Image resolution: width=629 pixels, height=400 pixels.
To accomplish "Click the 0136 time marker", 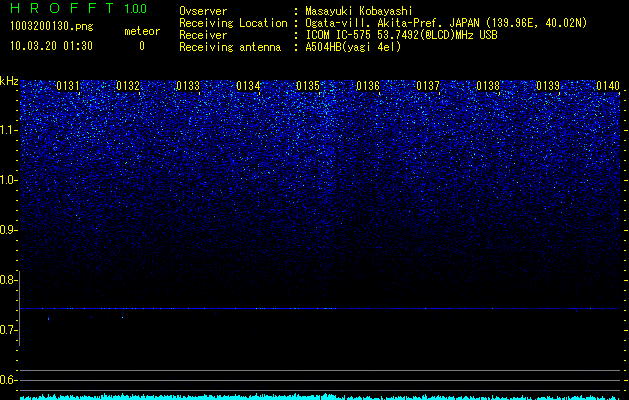I will 368,86.
